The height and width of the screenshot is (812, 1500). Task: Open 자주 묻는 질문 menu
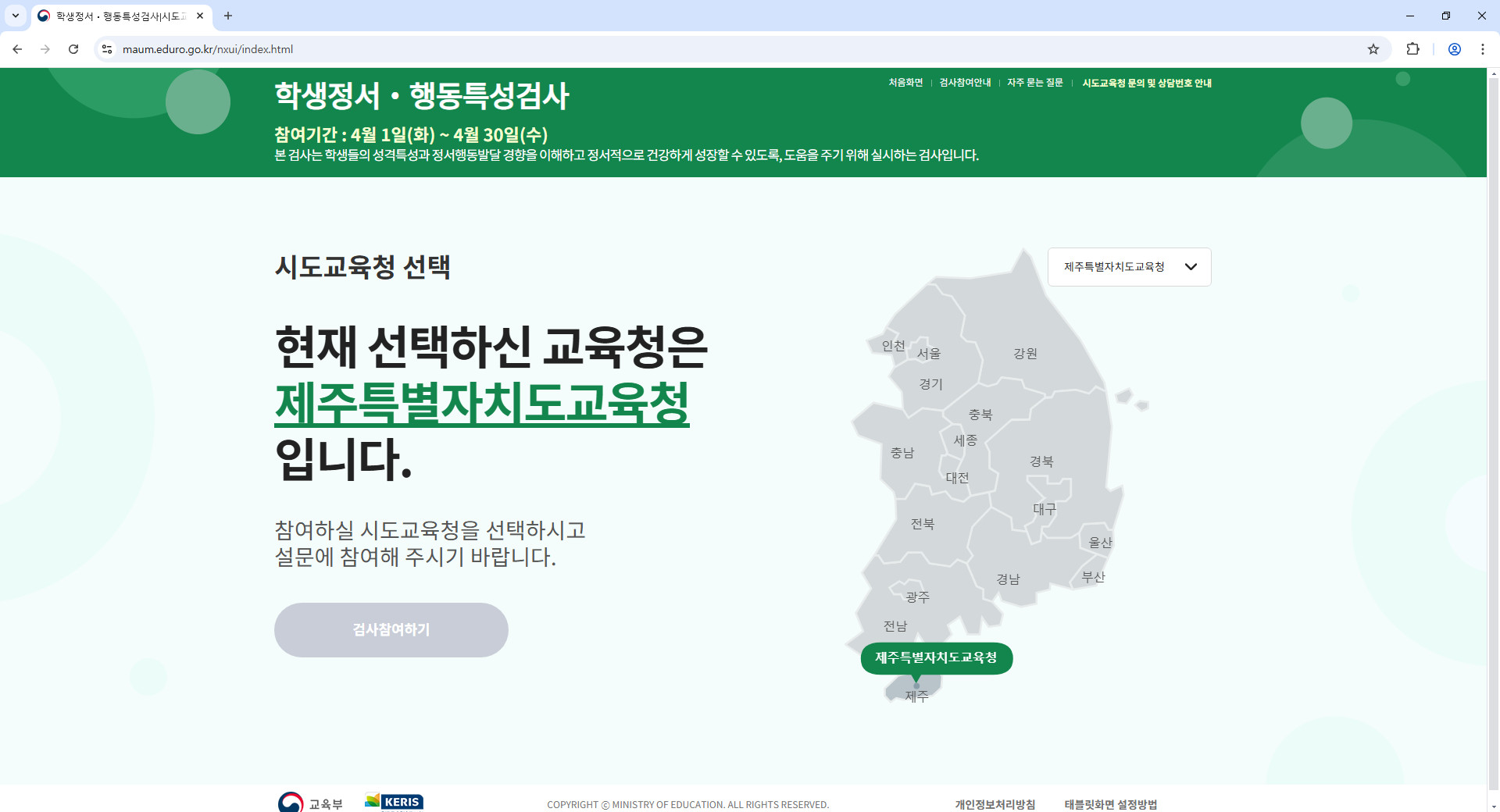tap(1034, 83)
